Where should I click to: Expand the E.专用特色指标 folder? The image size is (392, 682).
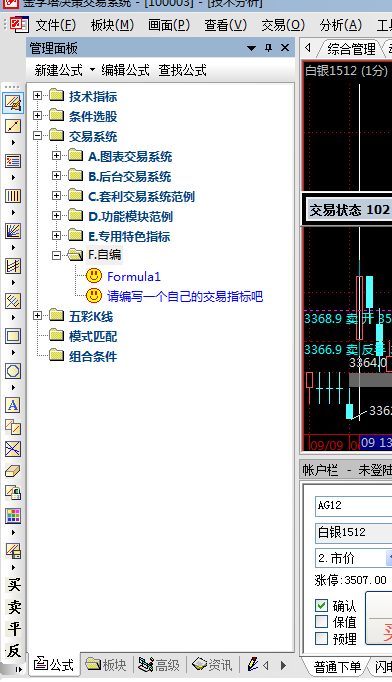pos(57,236)
